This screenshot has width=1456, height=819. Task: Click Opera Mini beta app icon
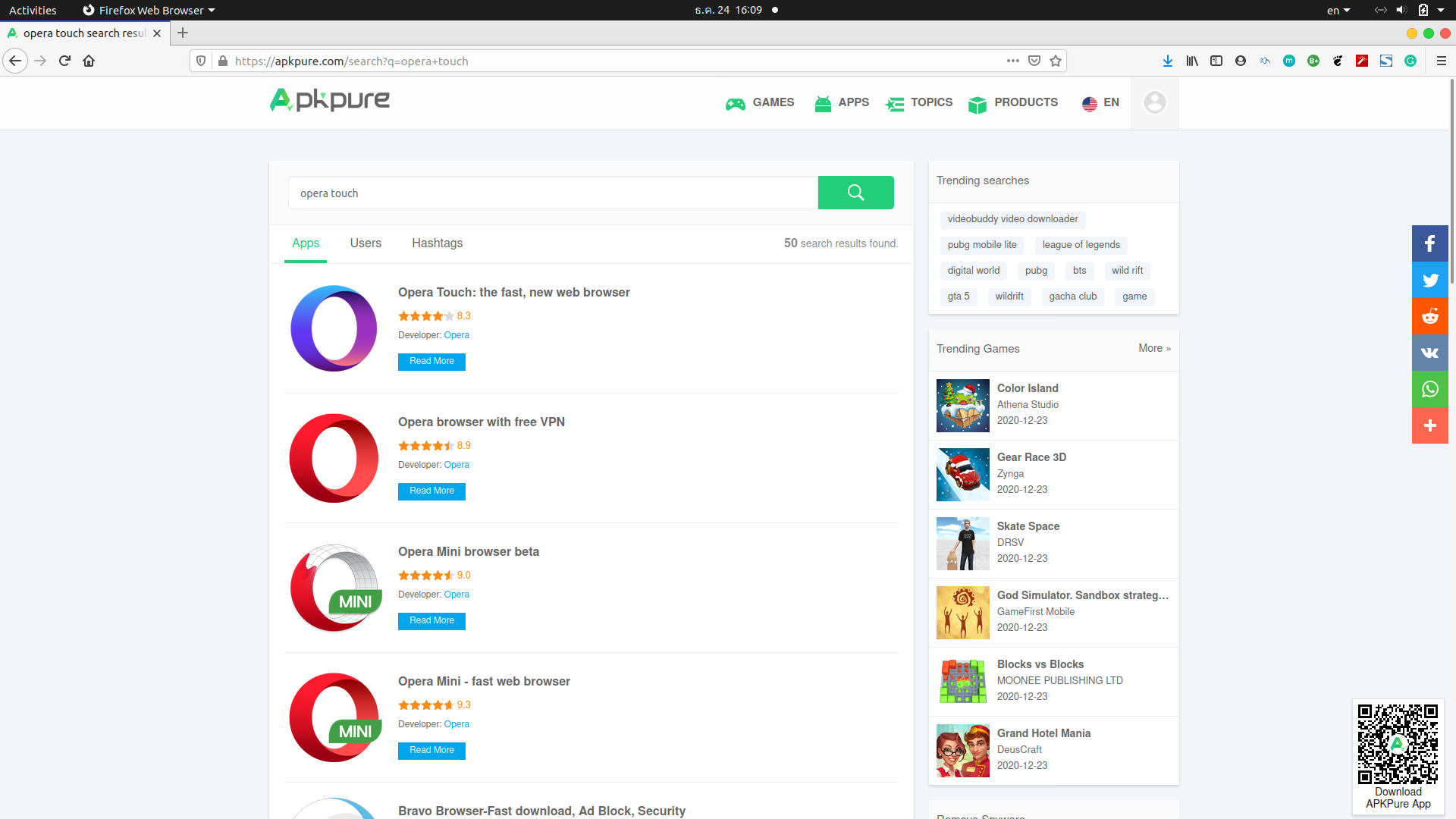[334, 588]
